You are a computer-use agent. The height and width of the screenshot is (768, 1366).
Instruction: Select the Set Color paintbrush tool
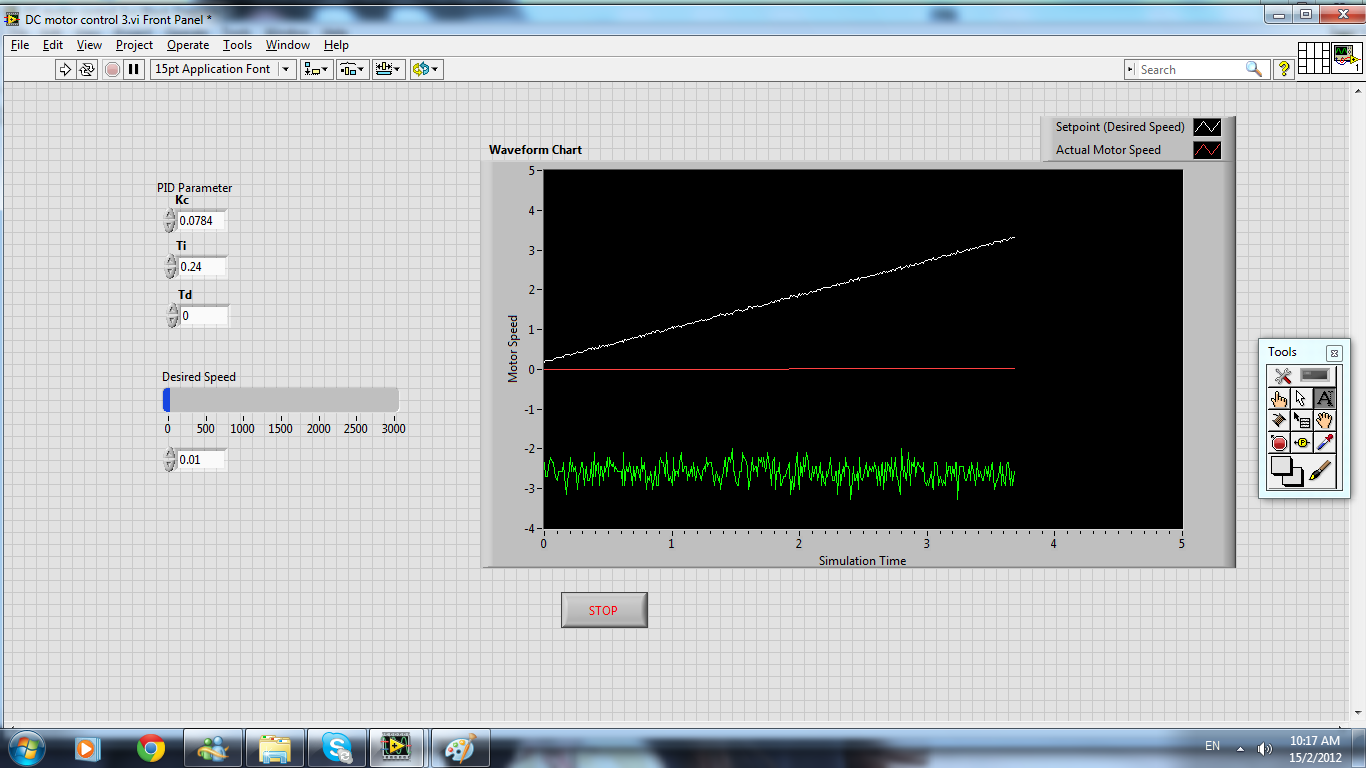(x=1321, y=470)
